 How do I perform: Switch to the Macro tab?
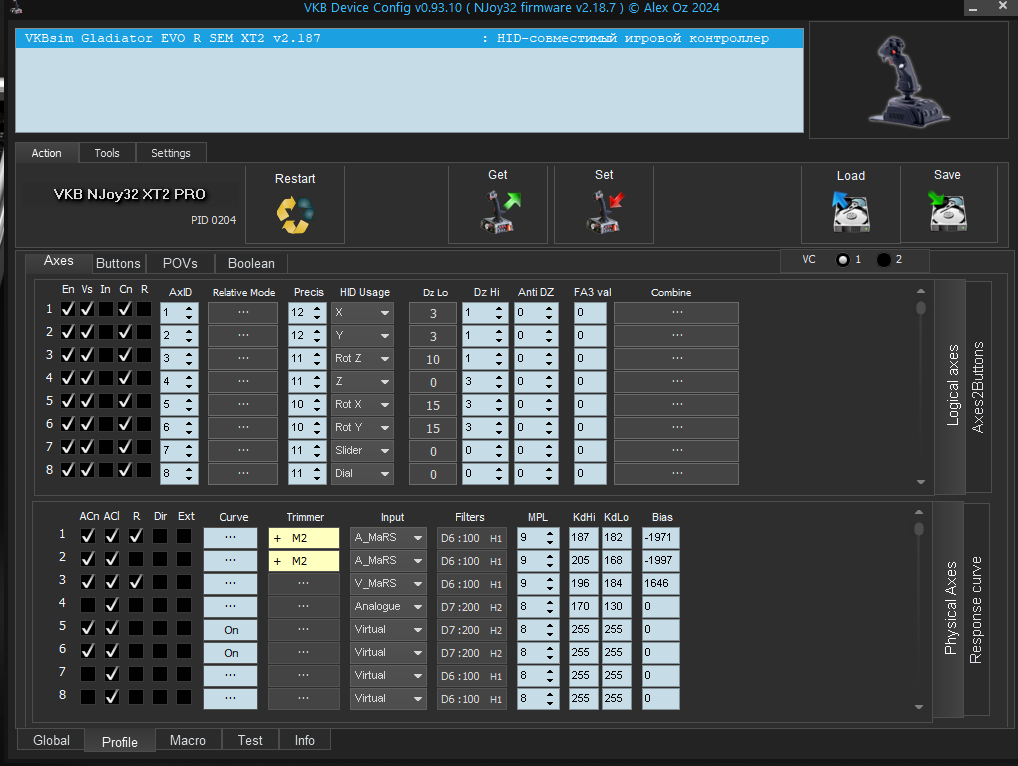188,740
